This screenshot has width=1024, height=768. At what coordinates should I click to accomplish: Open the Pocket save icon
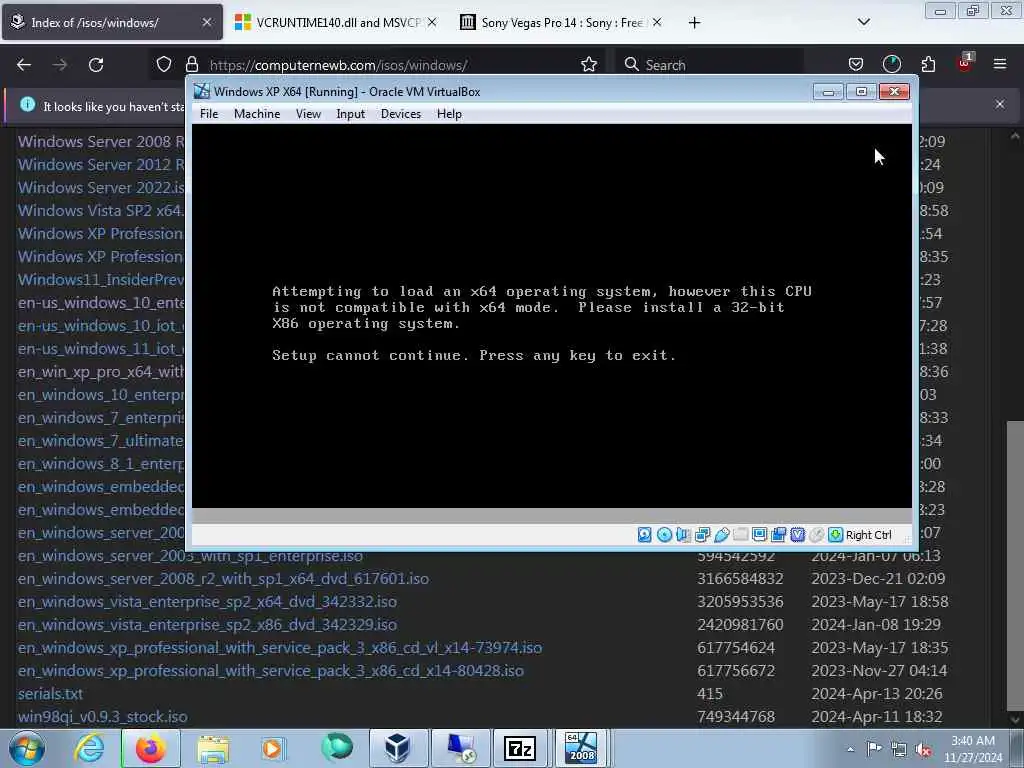(856, 64)
